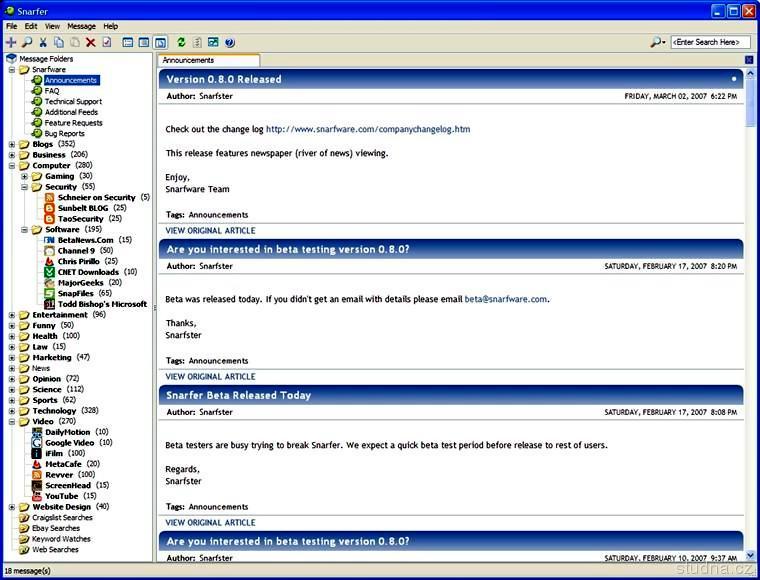The height and width of the screenshot is (580, 760).
Task: Open the search options dropdown arrow
Action: [x=664, y=42]
